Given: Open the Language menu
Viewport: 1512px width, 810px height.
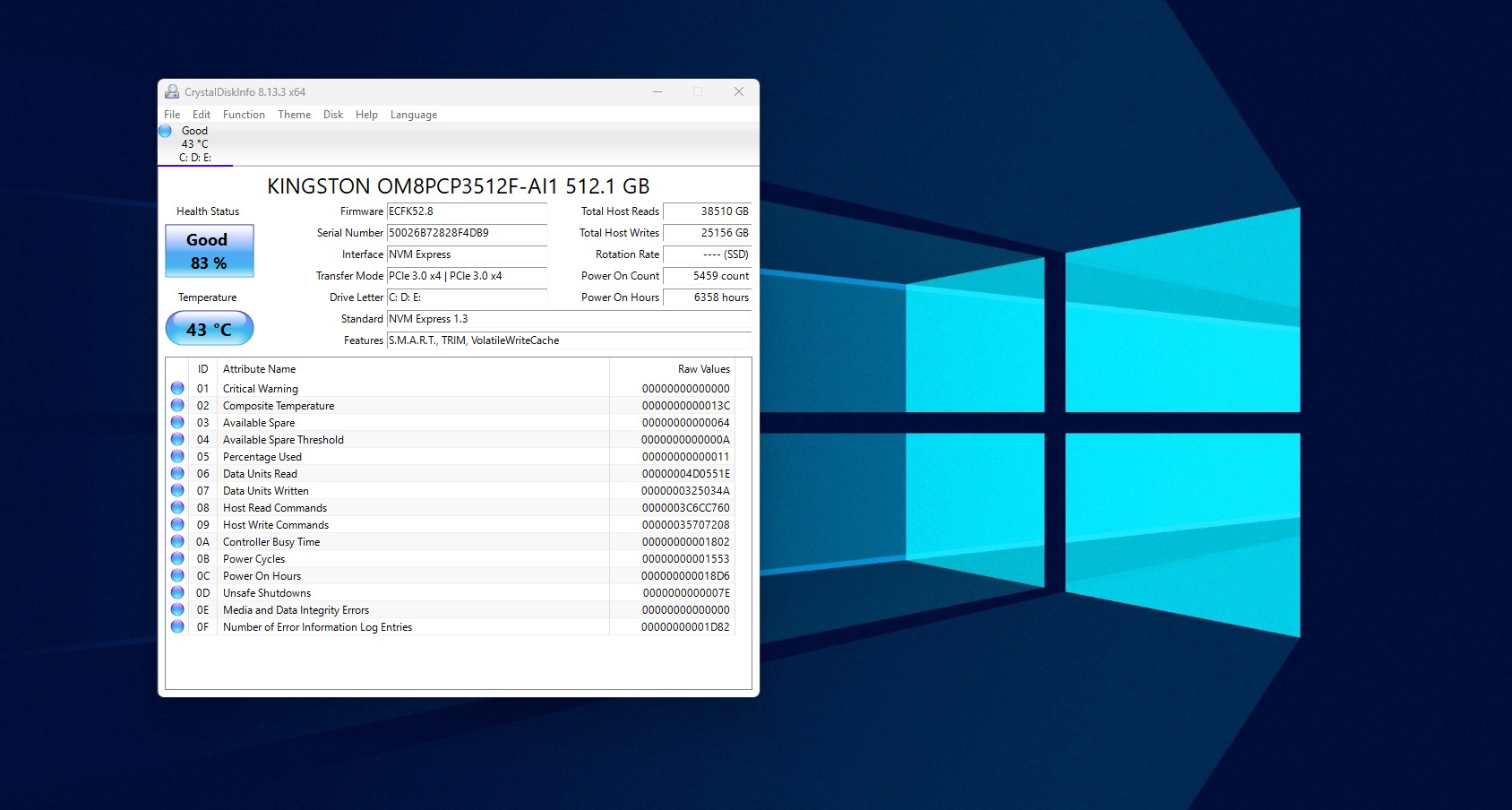Looking at the screenshot, I should [414, 115].
